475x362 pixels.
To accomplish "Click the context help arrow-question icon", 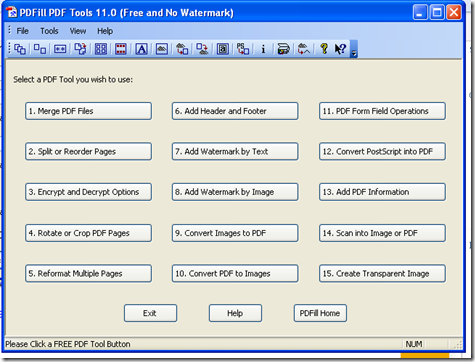I will pos(340,49).
